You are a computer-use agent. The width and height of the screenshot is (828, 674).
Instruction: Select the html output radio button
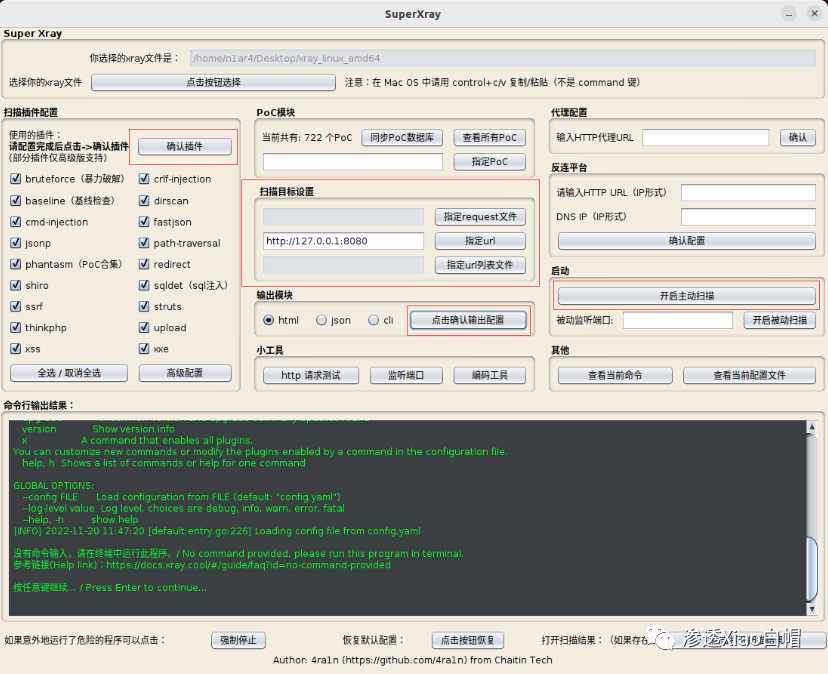pyautogui.click(x=268, y=320)
